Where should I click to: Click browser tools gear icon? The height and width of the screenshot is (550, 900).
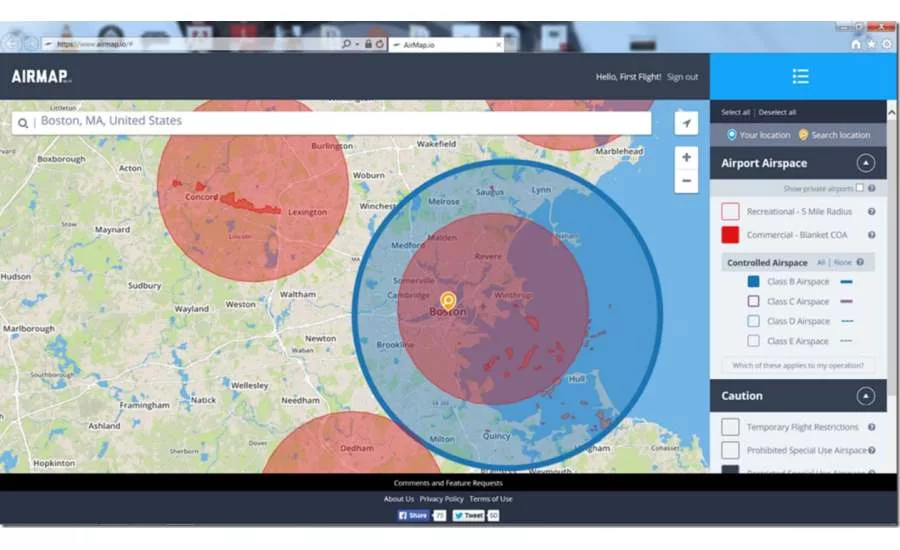(x=887, y=44)
